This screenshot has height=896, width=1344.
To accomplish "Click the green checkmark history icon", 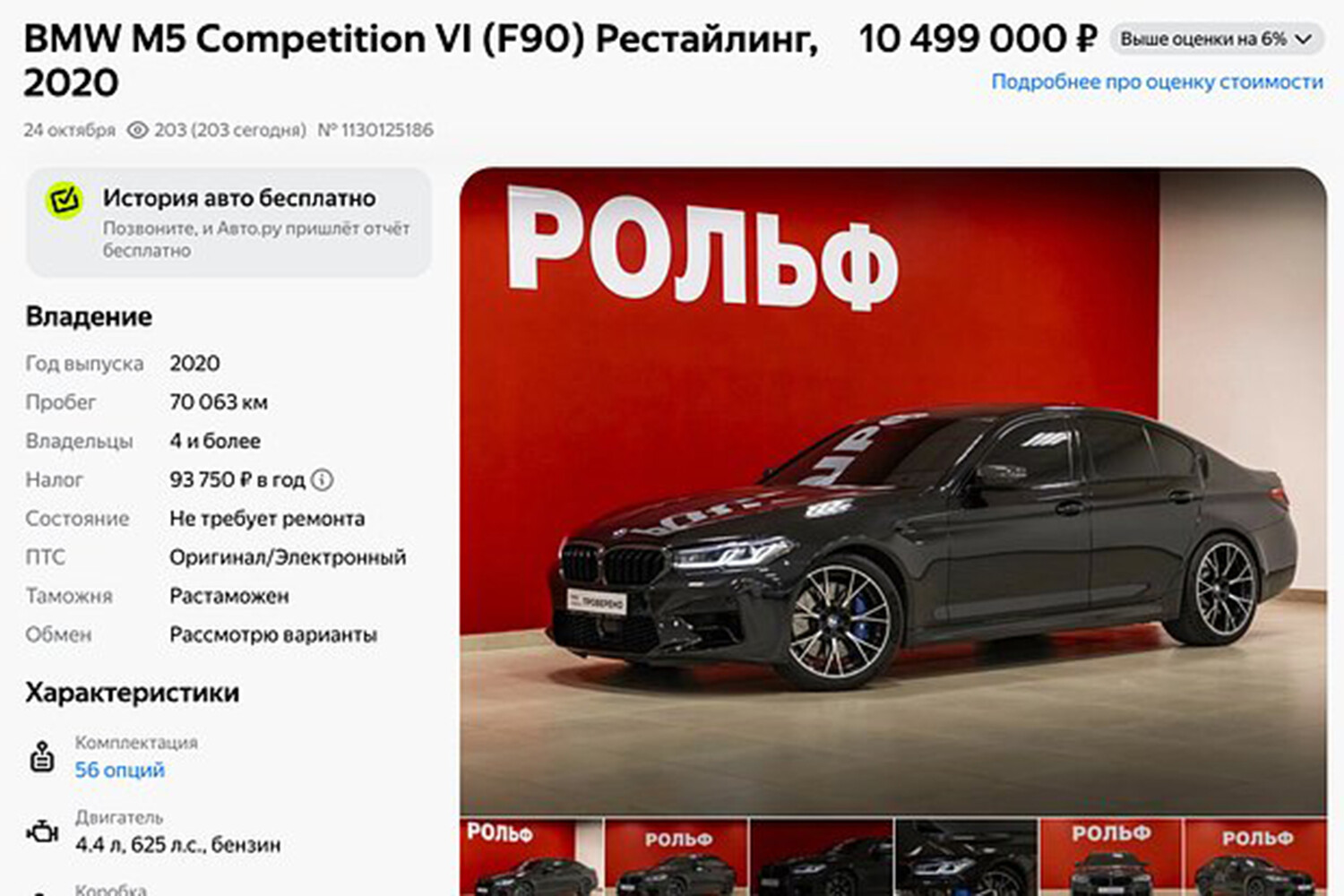I will (65, 201).
